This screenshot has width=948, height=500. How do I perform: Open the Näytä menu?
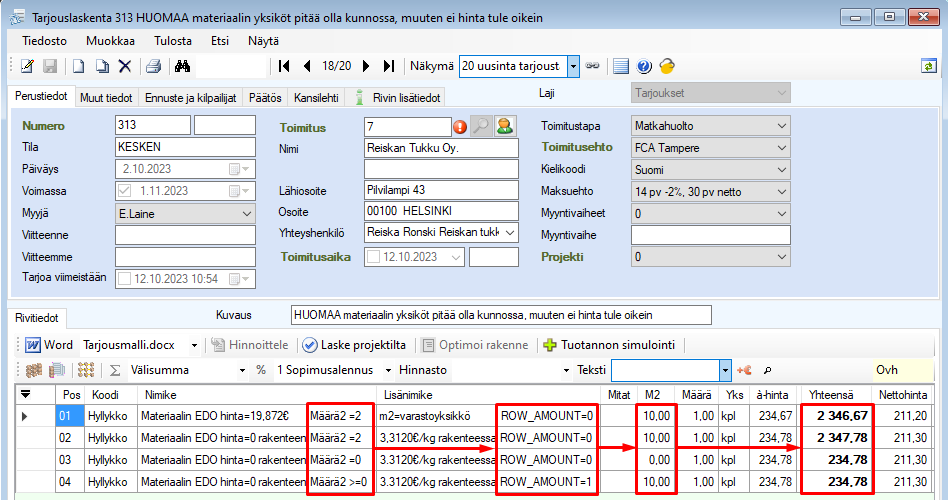tap(264, 41)
